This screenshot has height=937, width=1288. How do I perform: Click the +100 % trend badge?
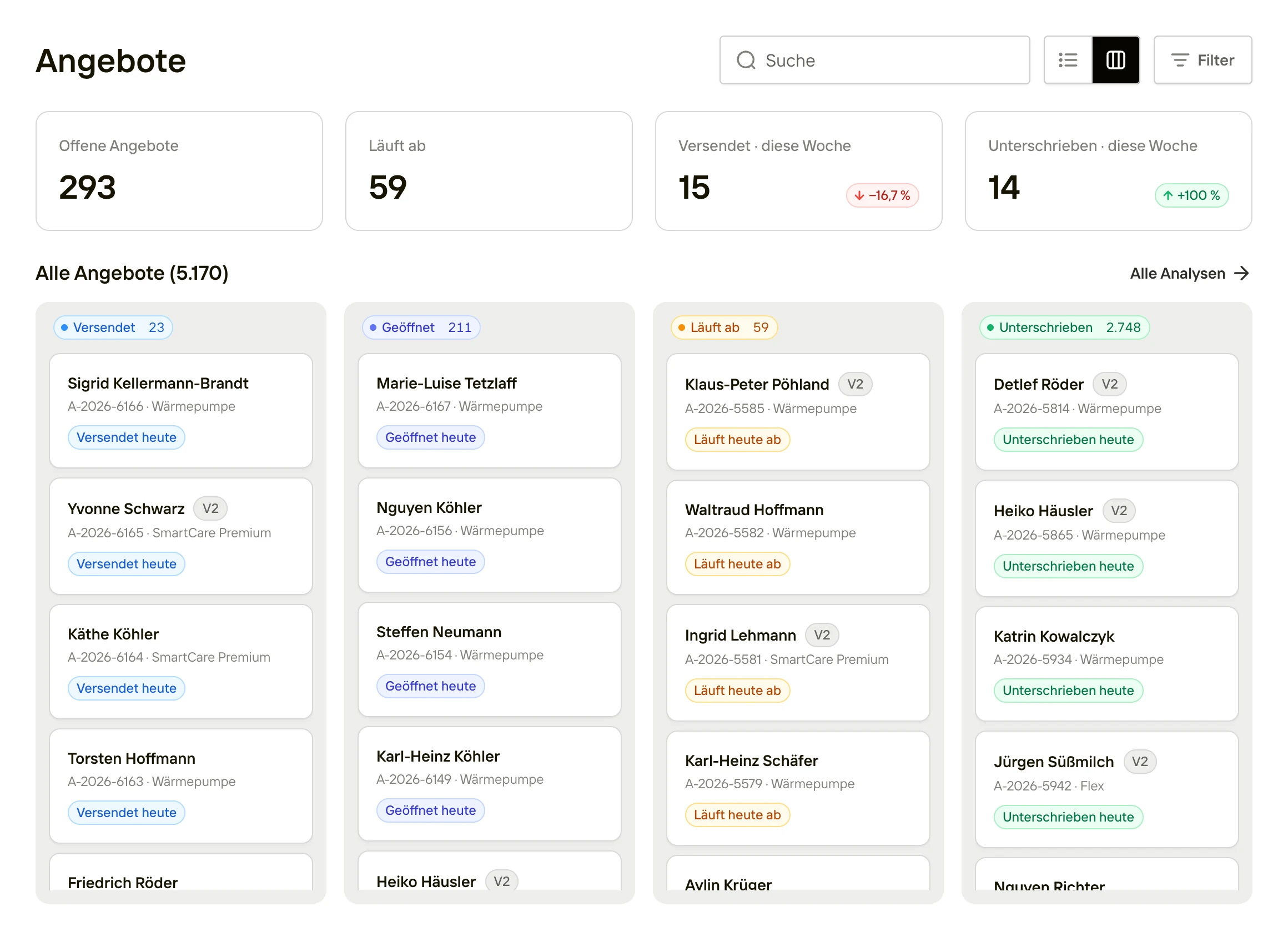[x=1191, y=195]
